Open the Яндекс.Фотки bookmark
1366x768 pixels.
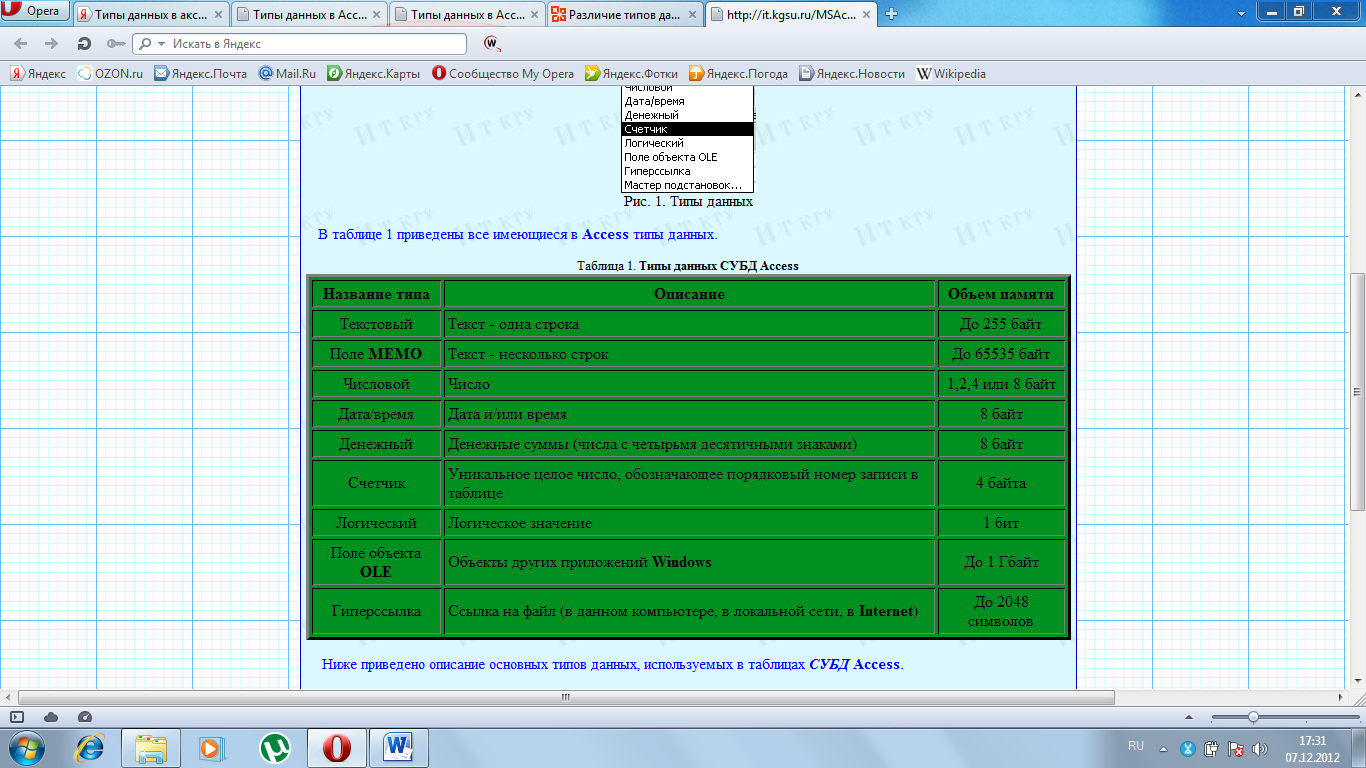(x=631, y=73)
